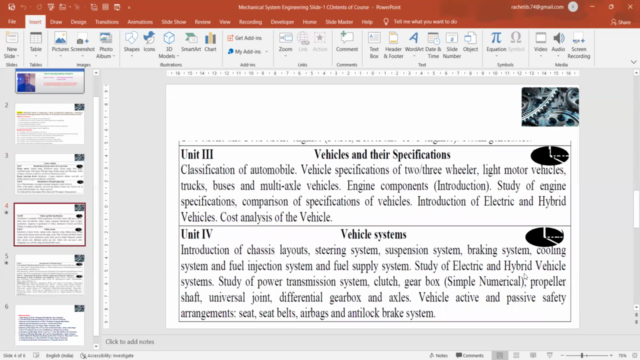Open the Shapes gallery
The image size is (640, 360).
click(131, 45)
